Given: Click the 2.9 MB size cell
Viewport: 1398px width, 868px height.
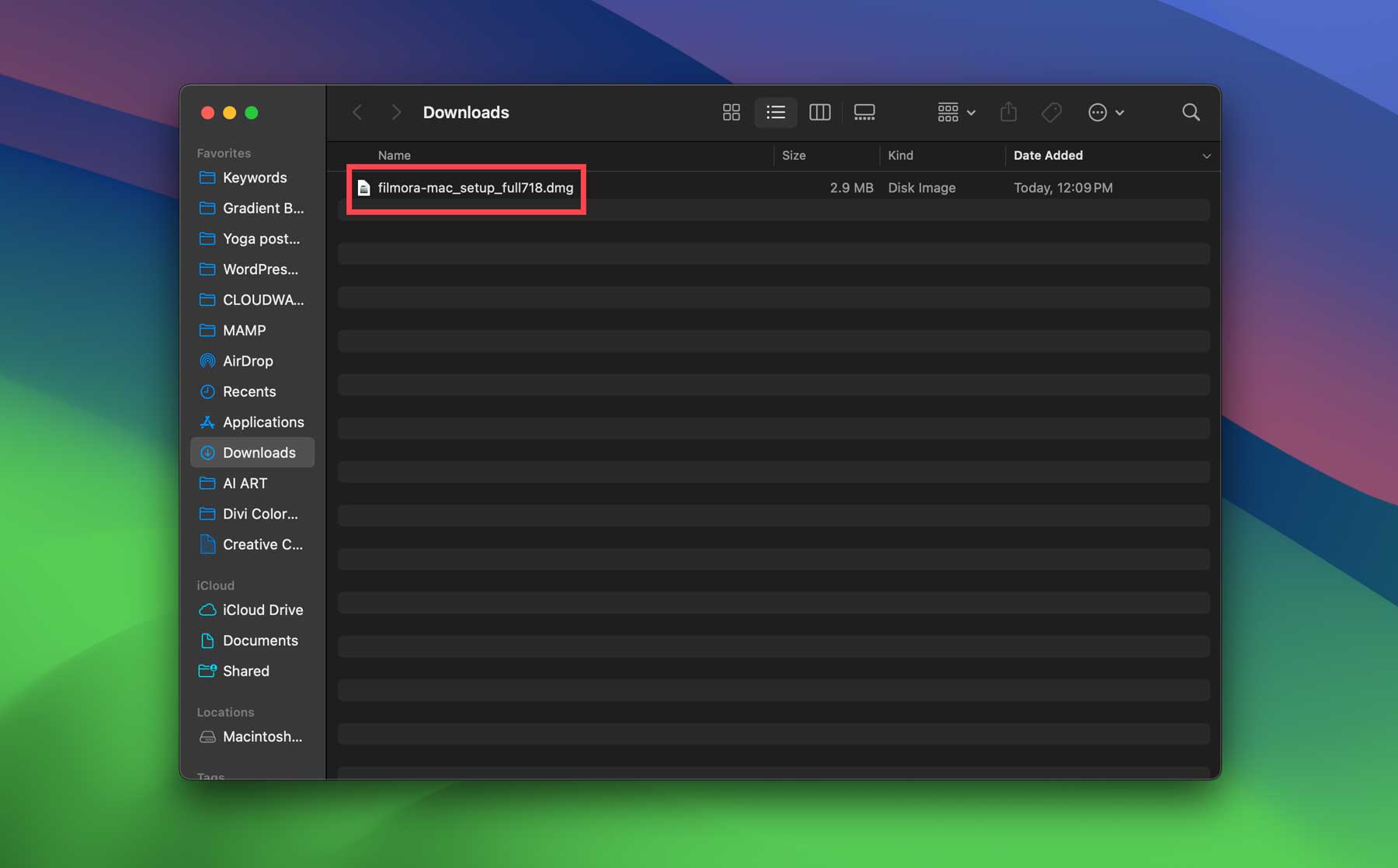Looking at the screenshot, I should pos(851,188).
